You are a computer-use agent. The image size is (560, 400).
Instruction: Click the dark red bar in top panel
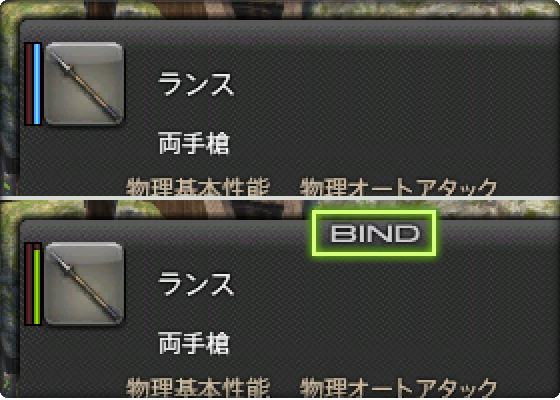29,84
